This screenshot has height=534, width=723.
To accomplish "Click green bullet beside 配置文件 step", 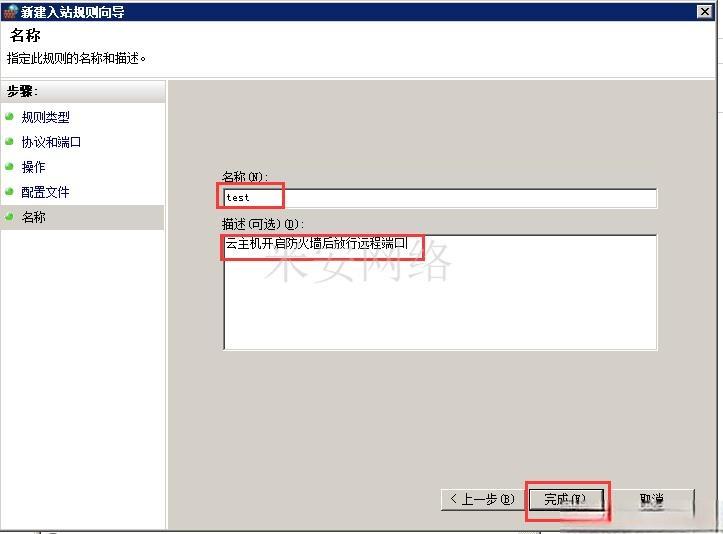I will coord(9,191).
